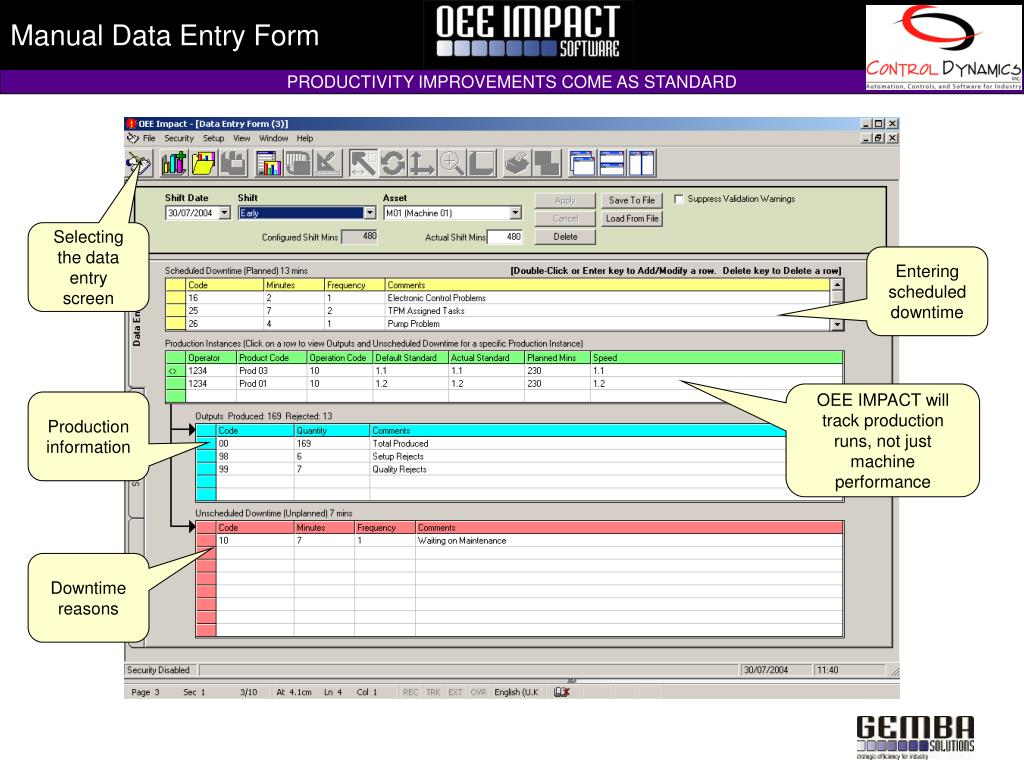Screen dimensions: 1024x768
Task: Click Outputs Quantity column header
Action: (x=332, y=431)
